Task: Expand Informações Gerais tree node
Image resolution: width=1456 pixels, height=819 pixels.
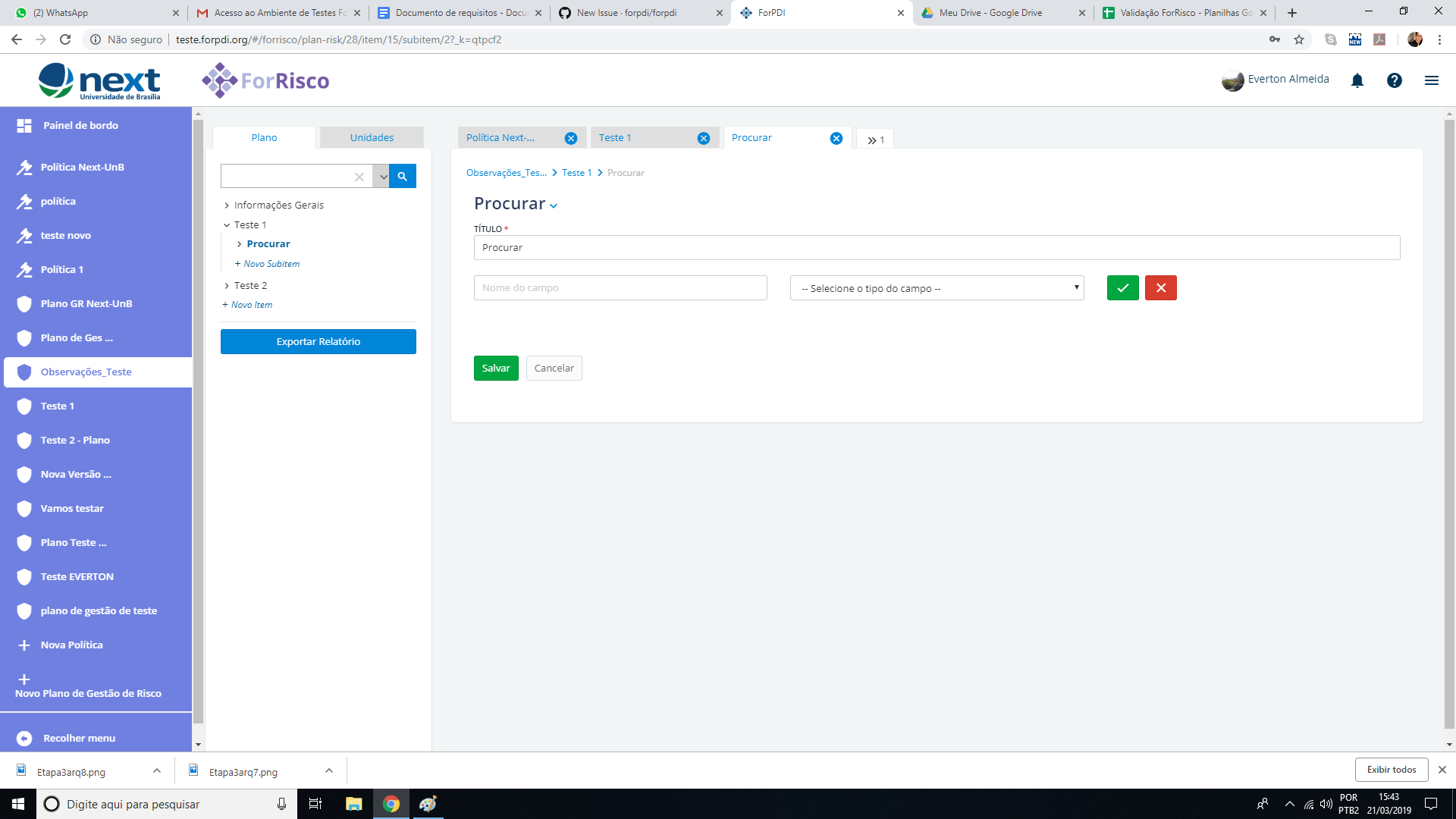Action: (x=227, y=206)
